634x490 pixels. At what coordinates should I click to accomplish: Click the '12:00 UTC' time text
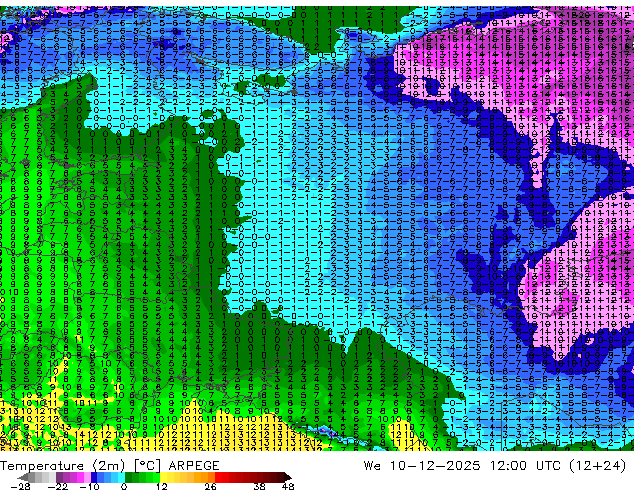click(x=525, y=466)
